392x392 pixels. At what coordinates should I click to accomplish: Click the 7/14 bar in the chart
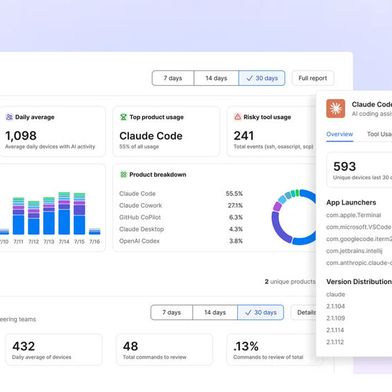(x=64, y=213)
